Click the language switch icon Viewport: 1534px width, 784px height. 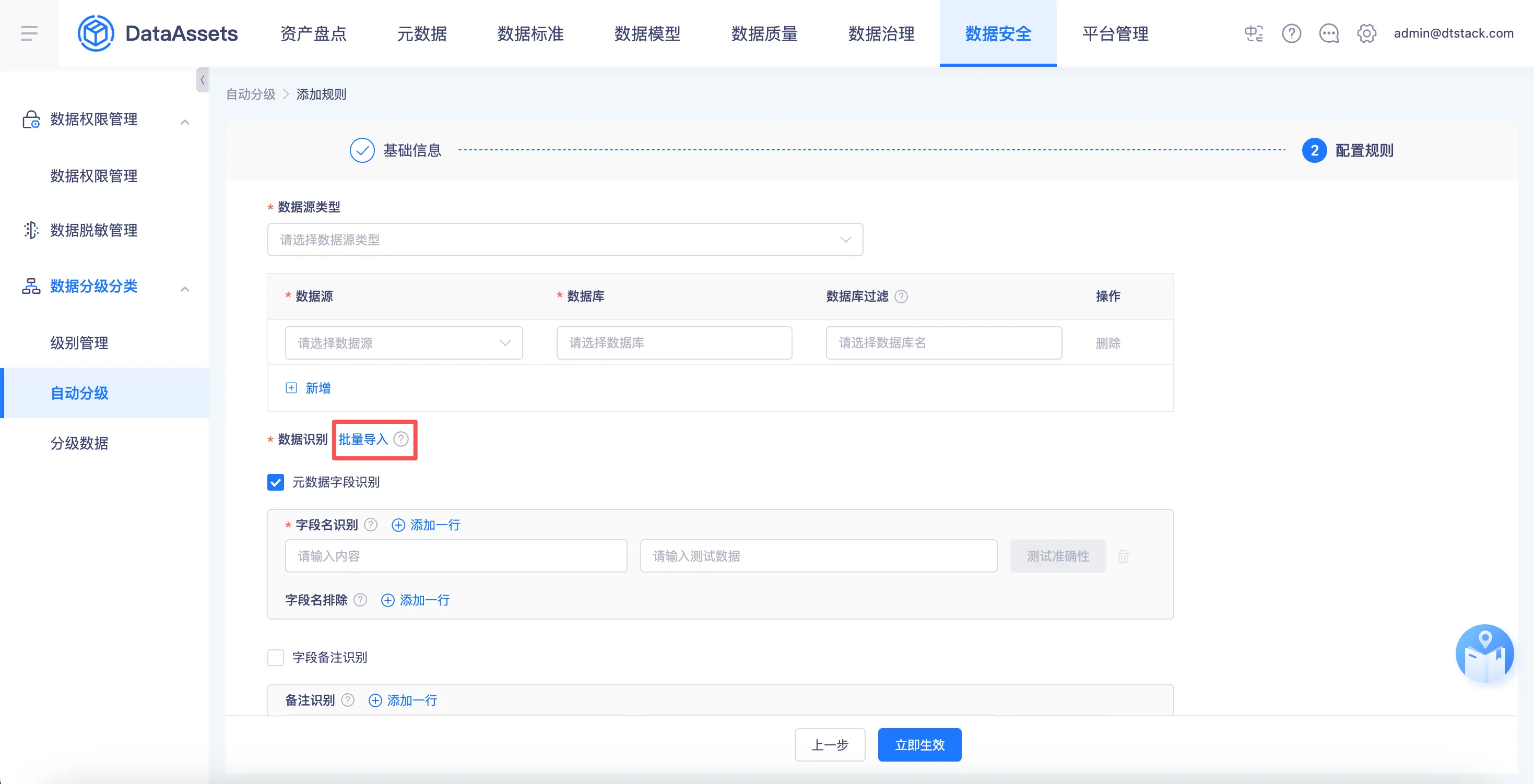tap(1254, 33)
